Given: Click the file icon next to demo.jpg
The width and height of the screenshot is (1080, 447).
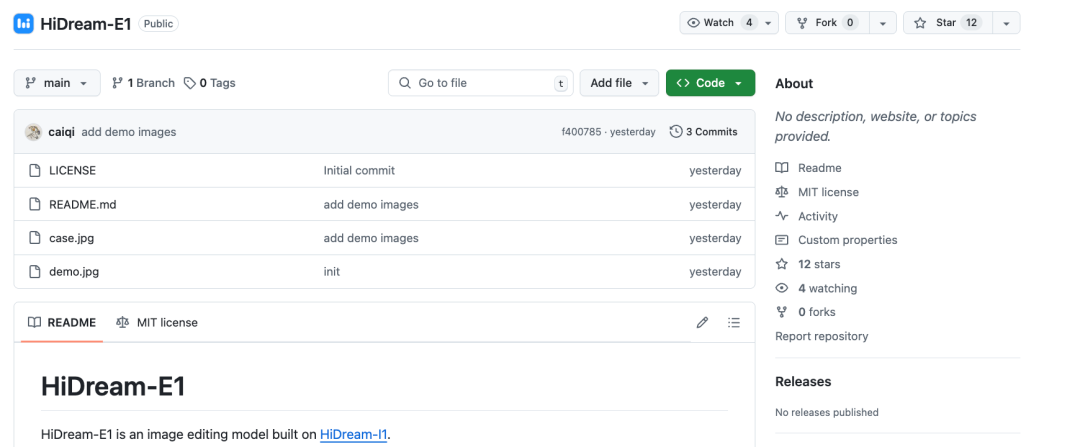Looking at the screenshot, I should click(34, 272).
